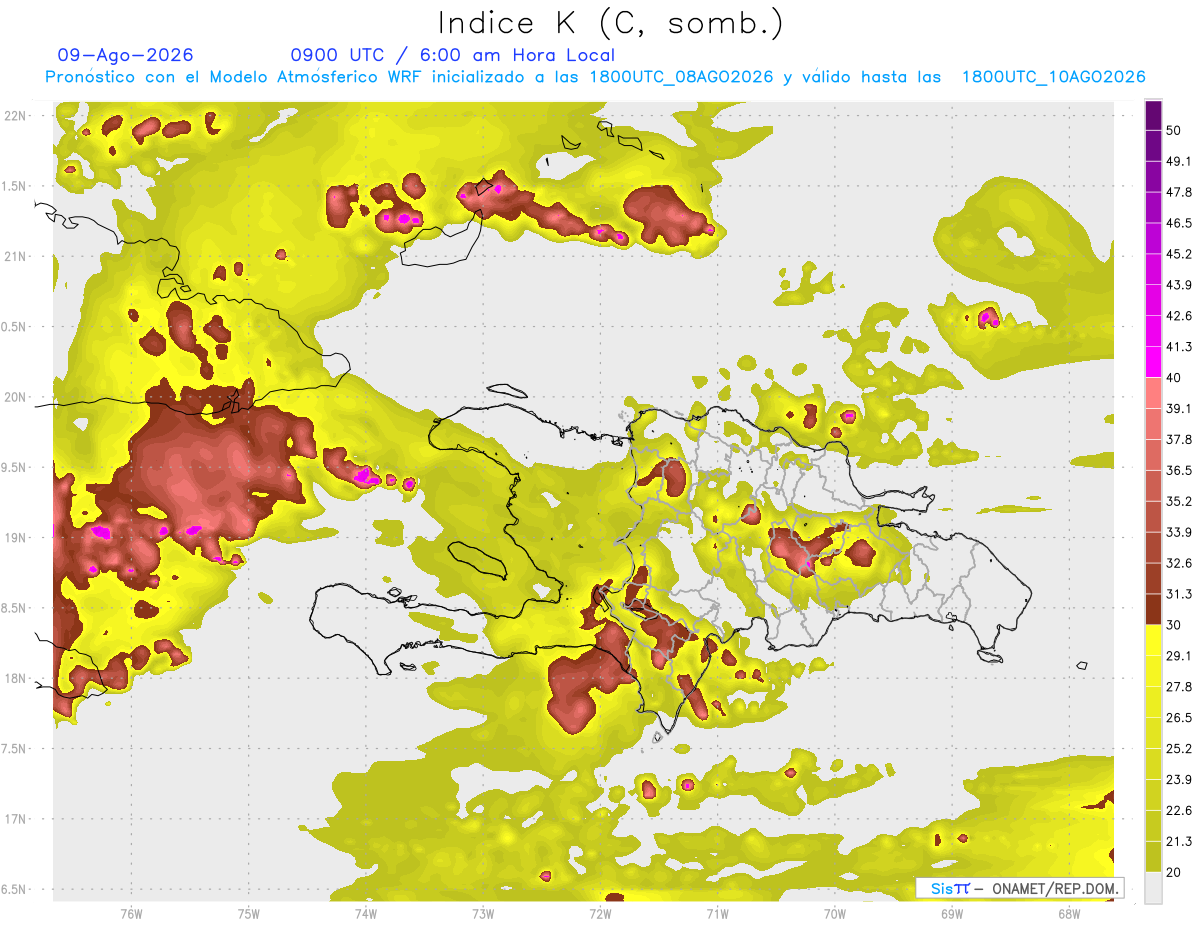Click '0900 UTC / 6:00 am Hora Local'

coord(452,55)
